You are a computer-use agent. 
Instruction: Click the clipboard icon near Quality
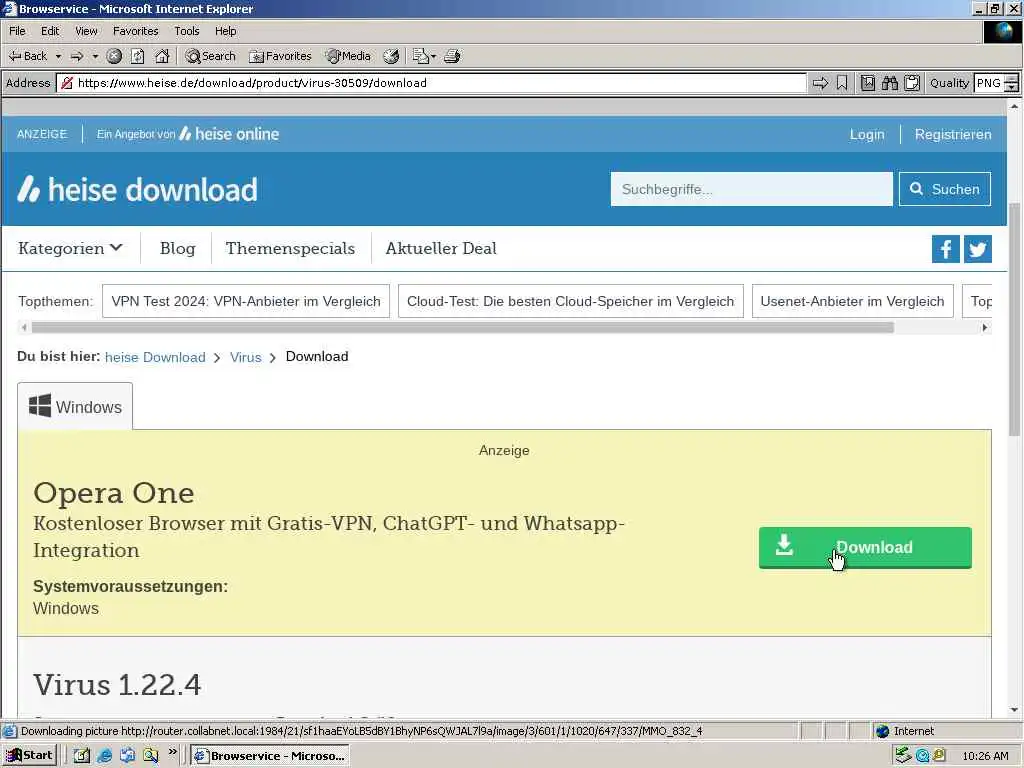(912, 83)
